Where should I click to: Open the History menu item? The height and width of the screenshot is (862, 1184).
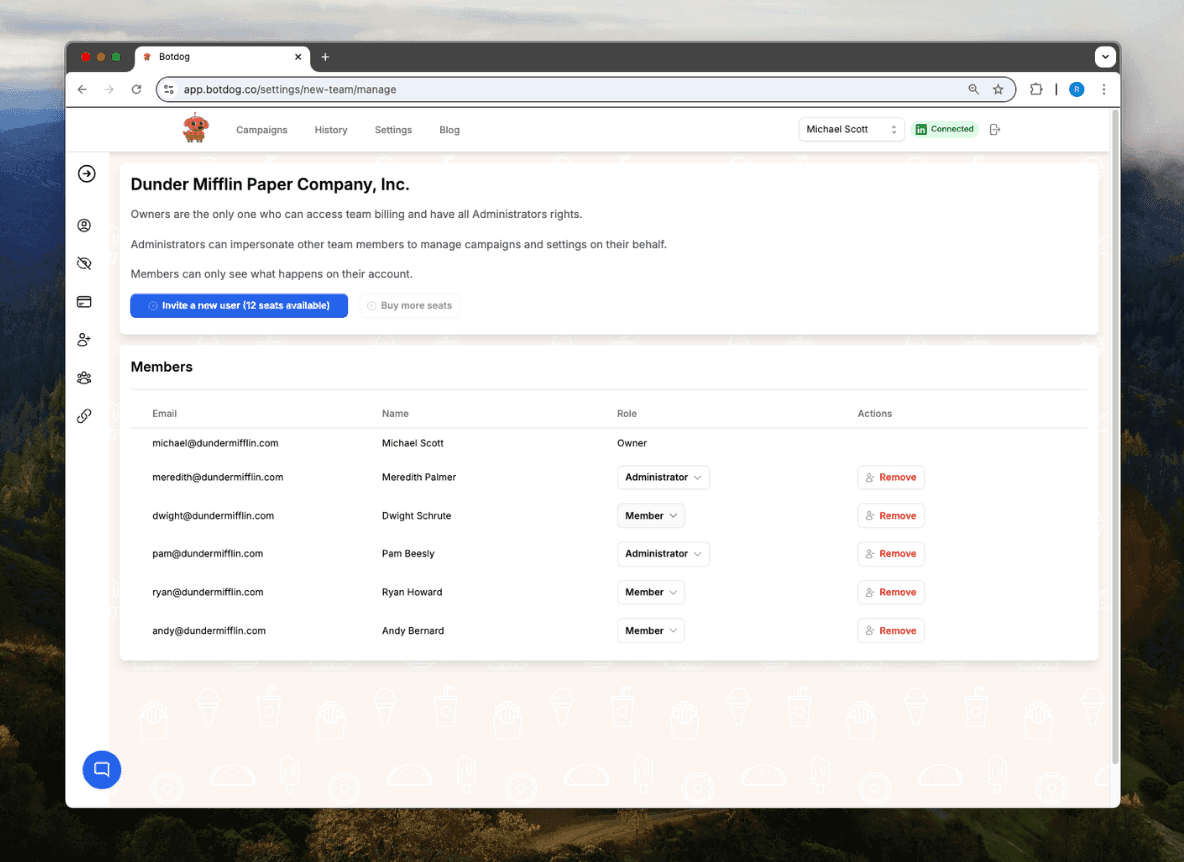pos(331,130)
